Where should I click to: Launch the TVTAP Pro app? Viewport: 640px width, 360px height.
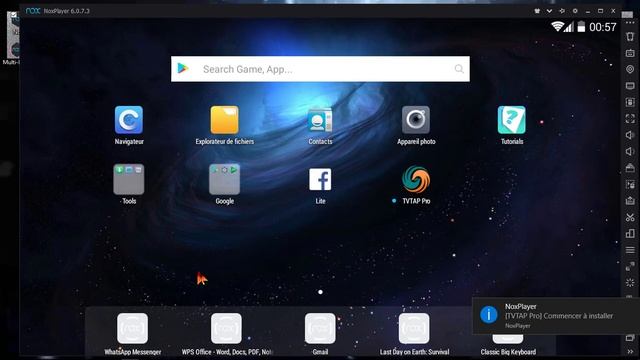point(416,179)
